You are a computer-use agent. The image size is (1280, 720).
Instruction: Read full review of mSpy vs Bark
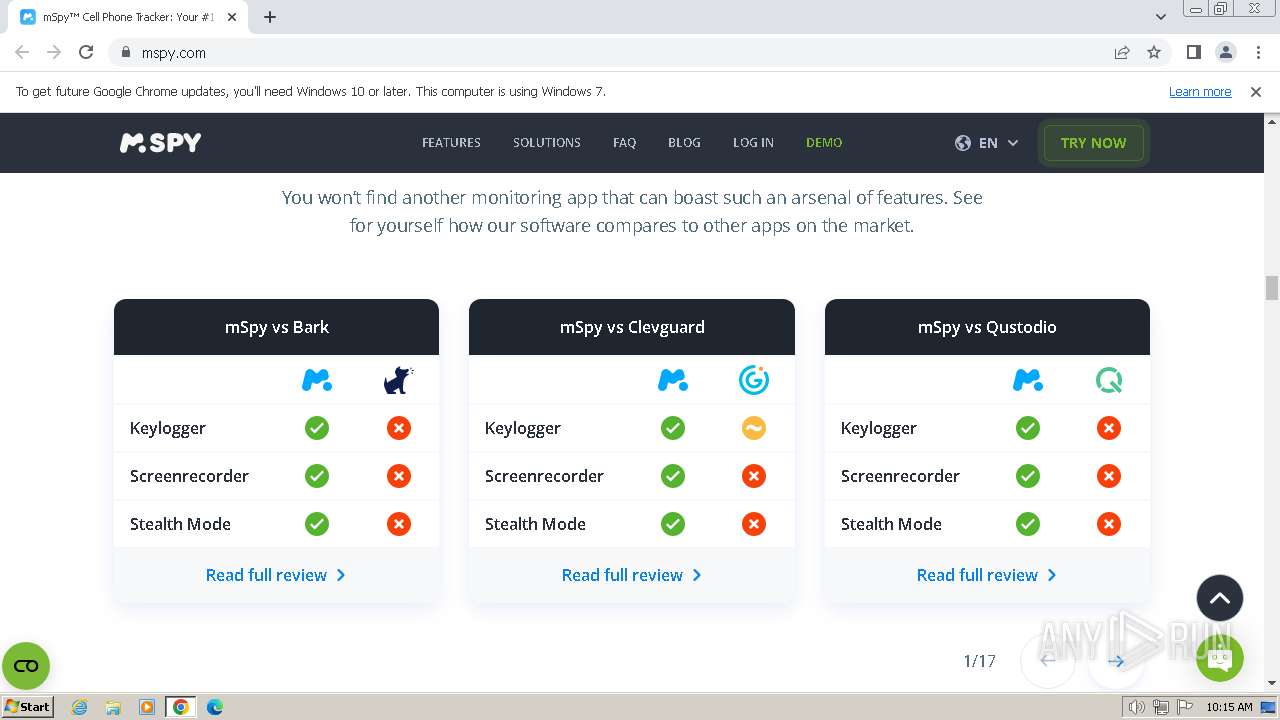pos(276,575)
